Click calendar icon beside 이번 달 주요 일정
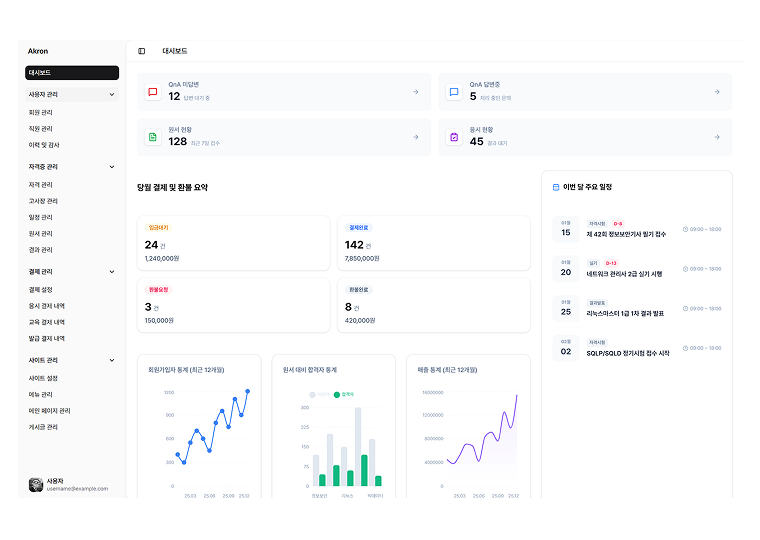This screenshot has height=540, width=760. [x=556, y=187]
